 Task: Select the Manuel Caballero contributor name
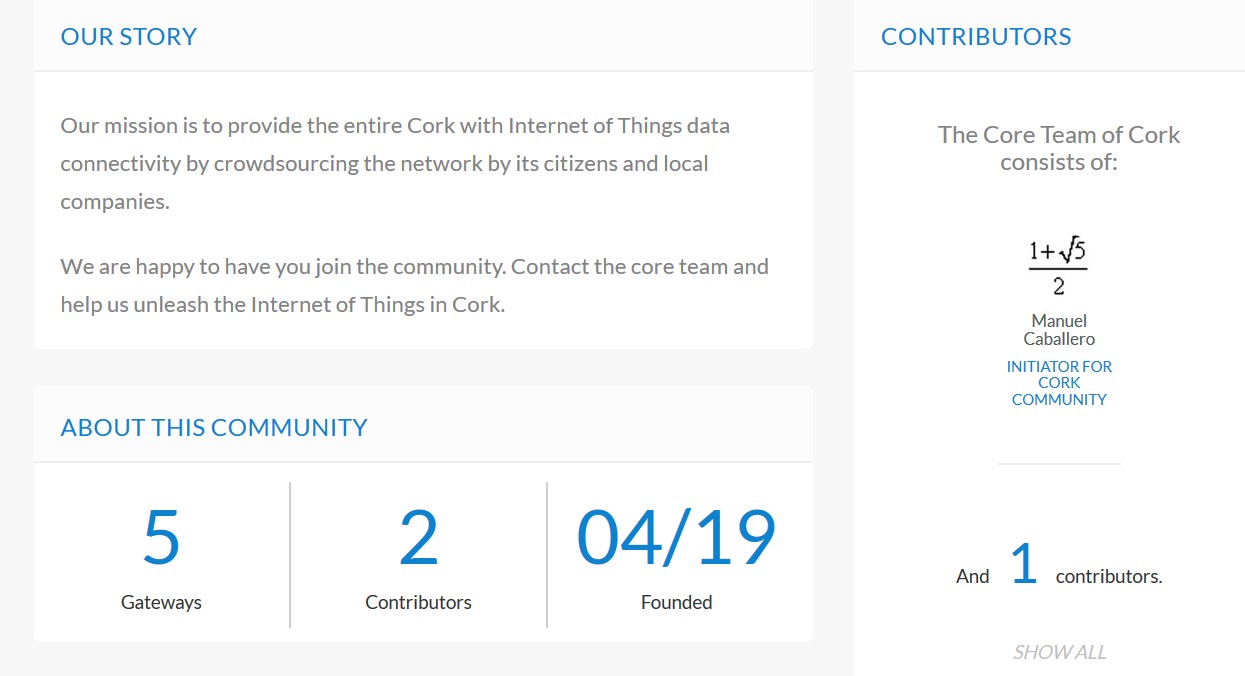1059,330
